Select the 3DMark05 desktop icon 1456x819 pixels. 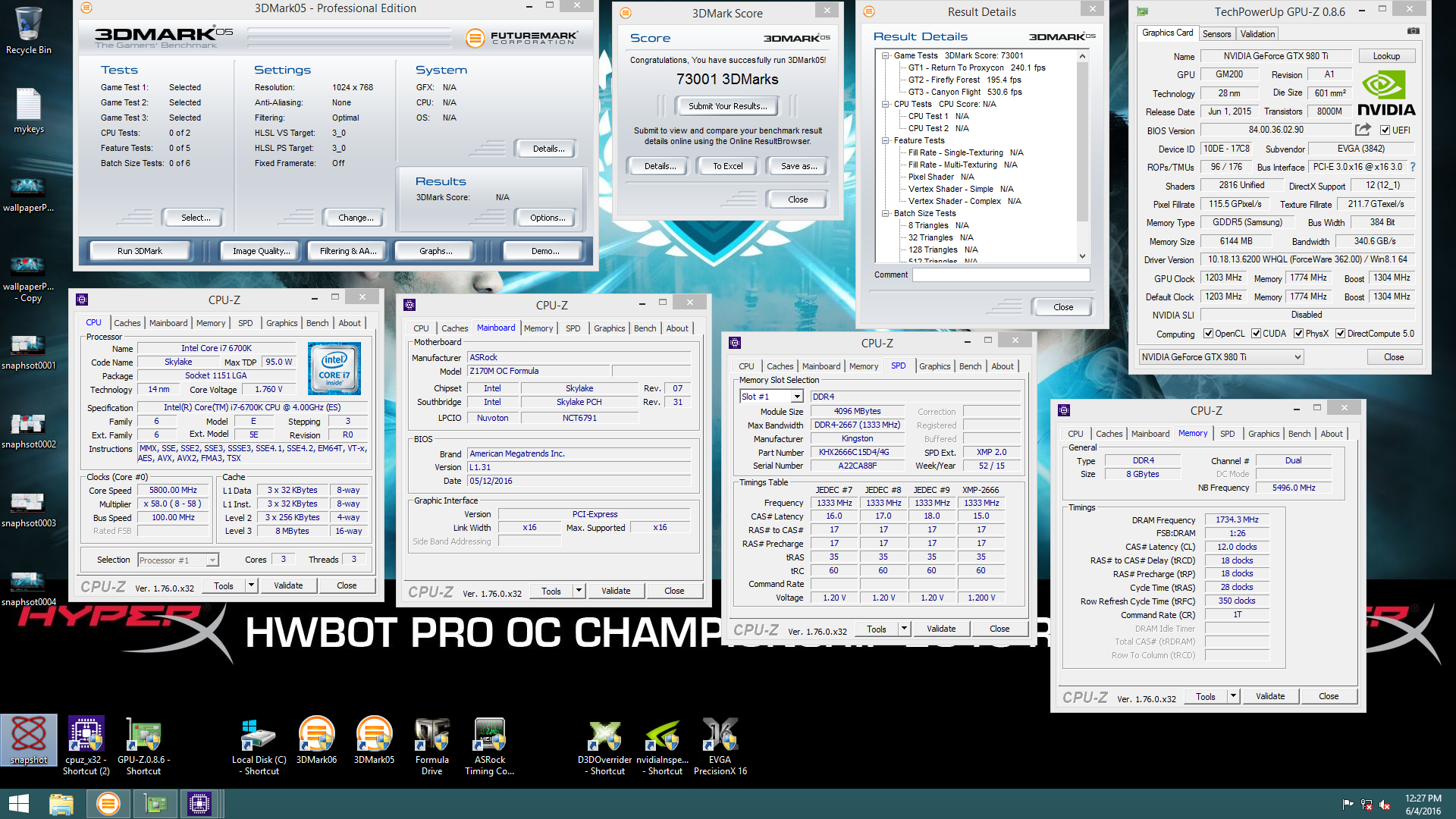[x=374, y=740]
